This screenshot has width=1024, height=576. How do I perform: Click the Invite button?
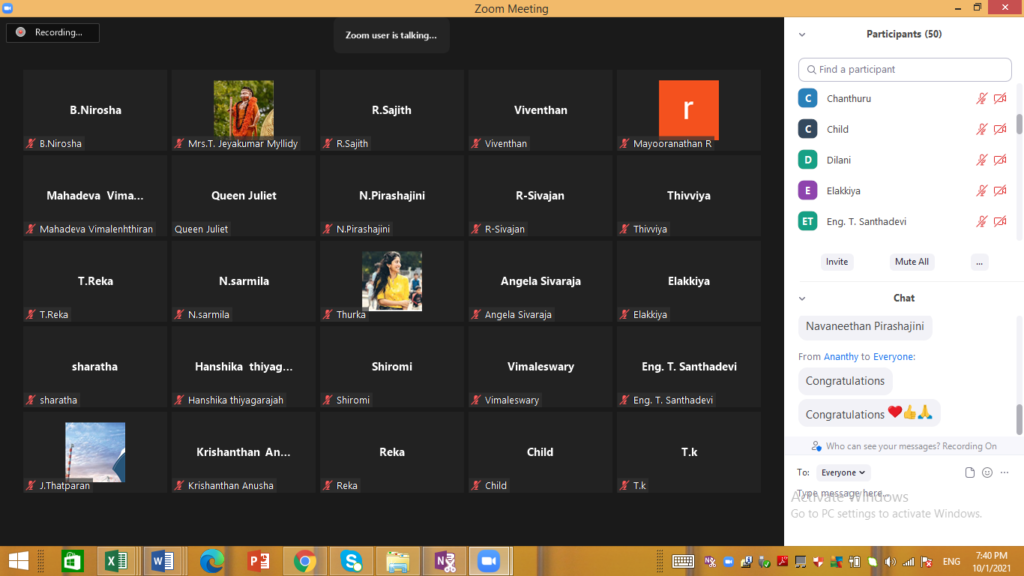coord(837,262)
